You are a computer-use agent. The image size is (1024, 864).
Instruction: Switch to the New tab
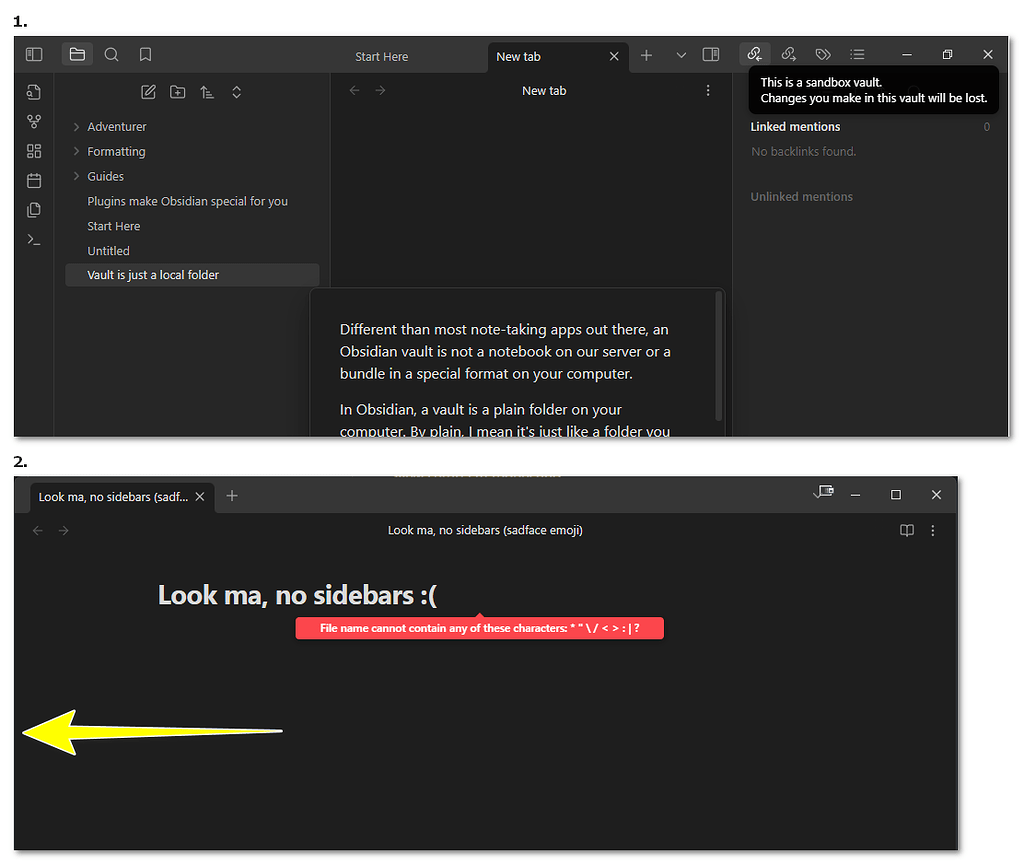coord(518,57)
